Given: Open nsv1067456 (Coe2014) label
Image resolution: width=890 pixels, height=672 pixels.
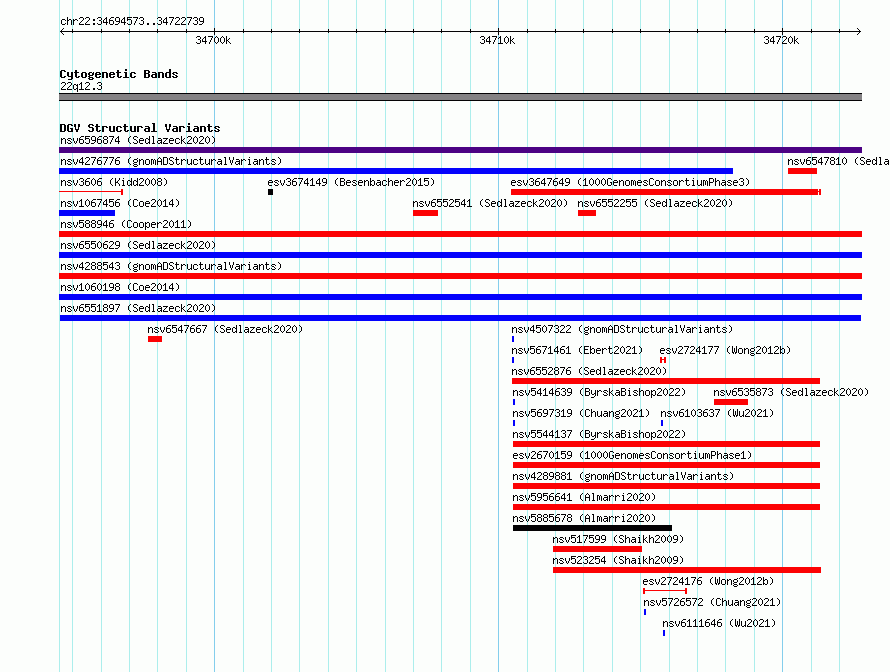Looking at the screenshot, I should [120, 203].
